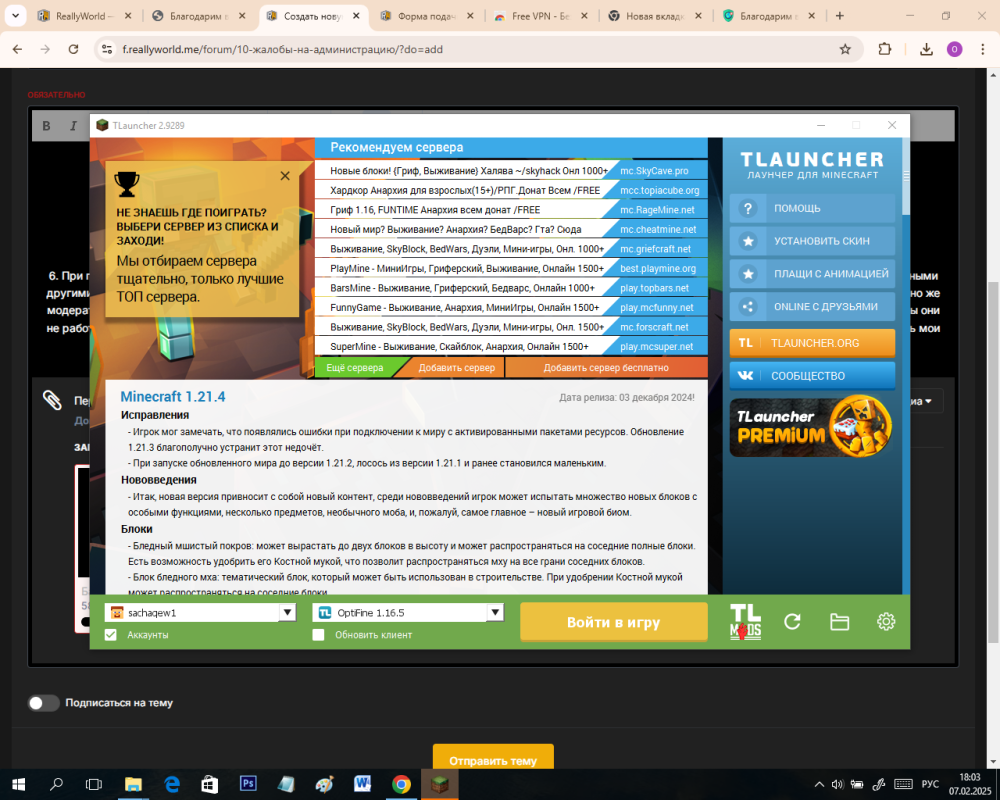
Task: Select mc.cheatmine.net server address
Action: pos(658,230)
